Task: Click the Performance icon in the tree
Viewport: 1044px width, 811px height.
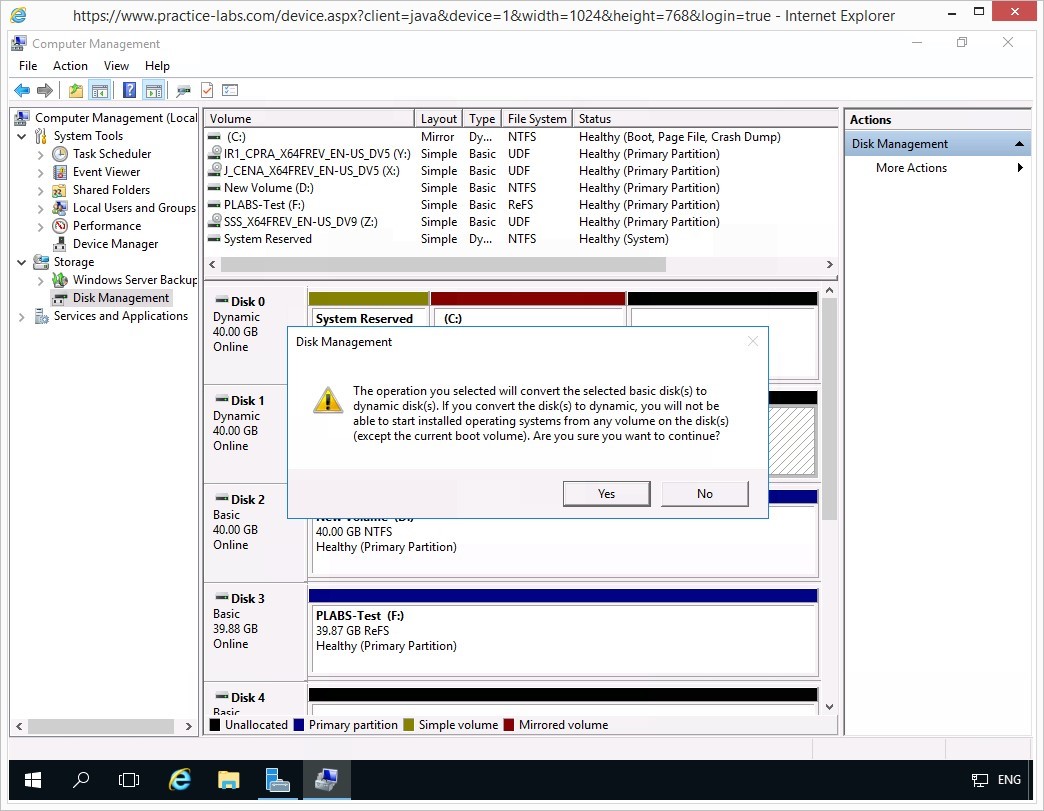Action: click(x=60, y=226)
